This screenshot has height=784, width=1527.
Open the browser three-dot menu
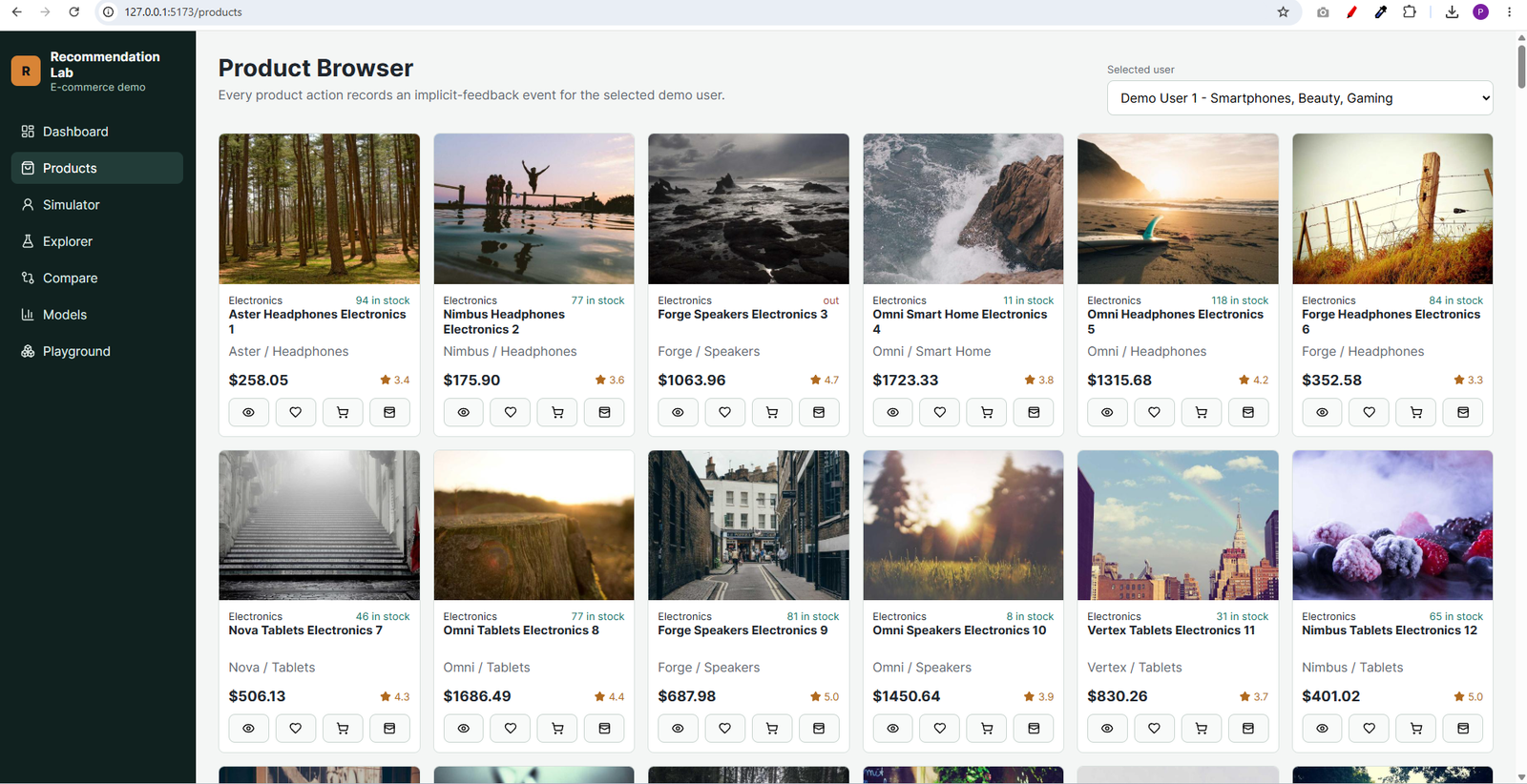pyautogui.click(x=1509, y=12)
